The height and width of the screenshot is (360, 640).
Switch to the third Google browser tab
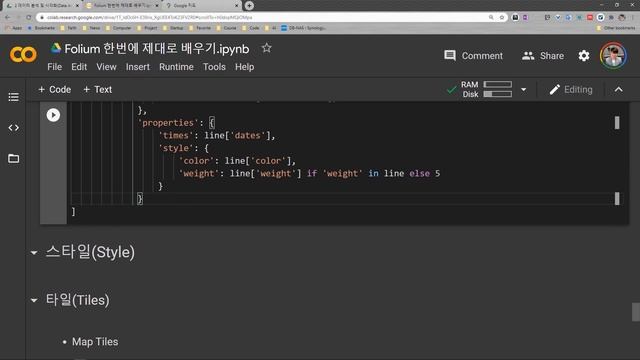coord(202,5)
